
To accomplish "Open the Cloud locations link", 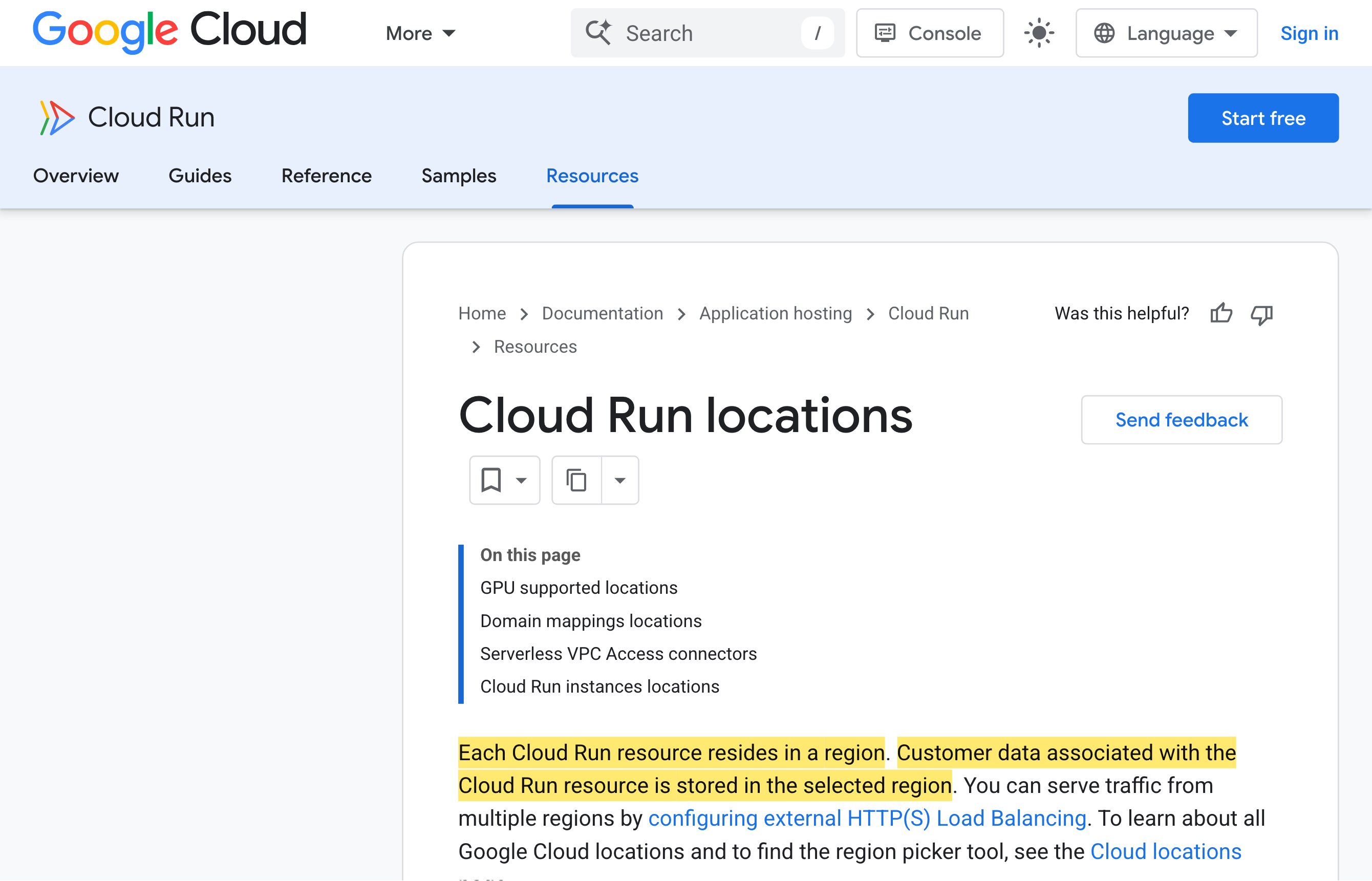I will click(x=1166, y=852).
